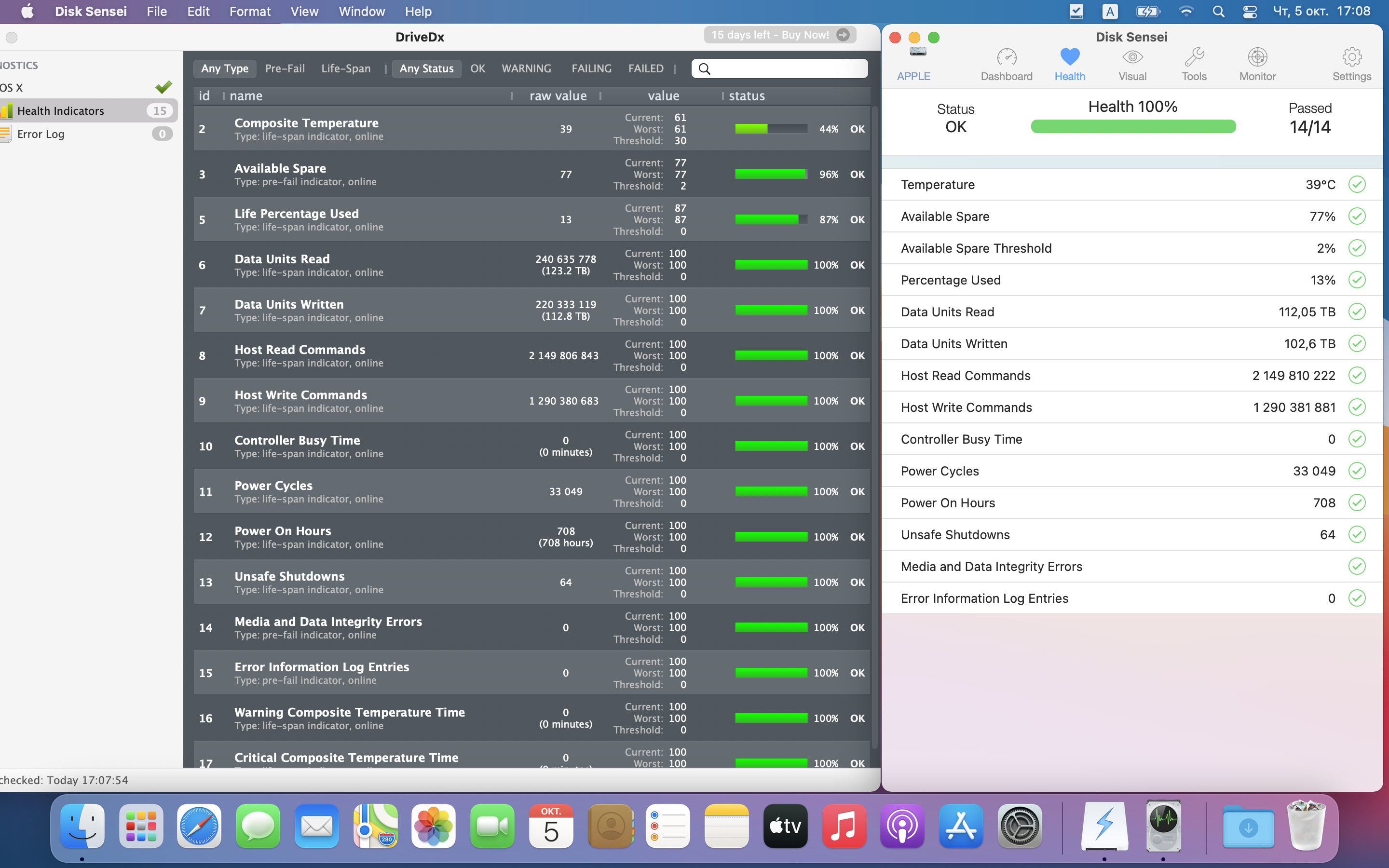The height and width of the screenshot is (868, 1389).
Task: Click the Wi-Fi status icon
Action: coord(1186,12)
